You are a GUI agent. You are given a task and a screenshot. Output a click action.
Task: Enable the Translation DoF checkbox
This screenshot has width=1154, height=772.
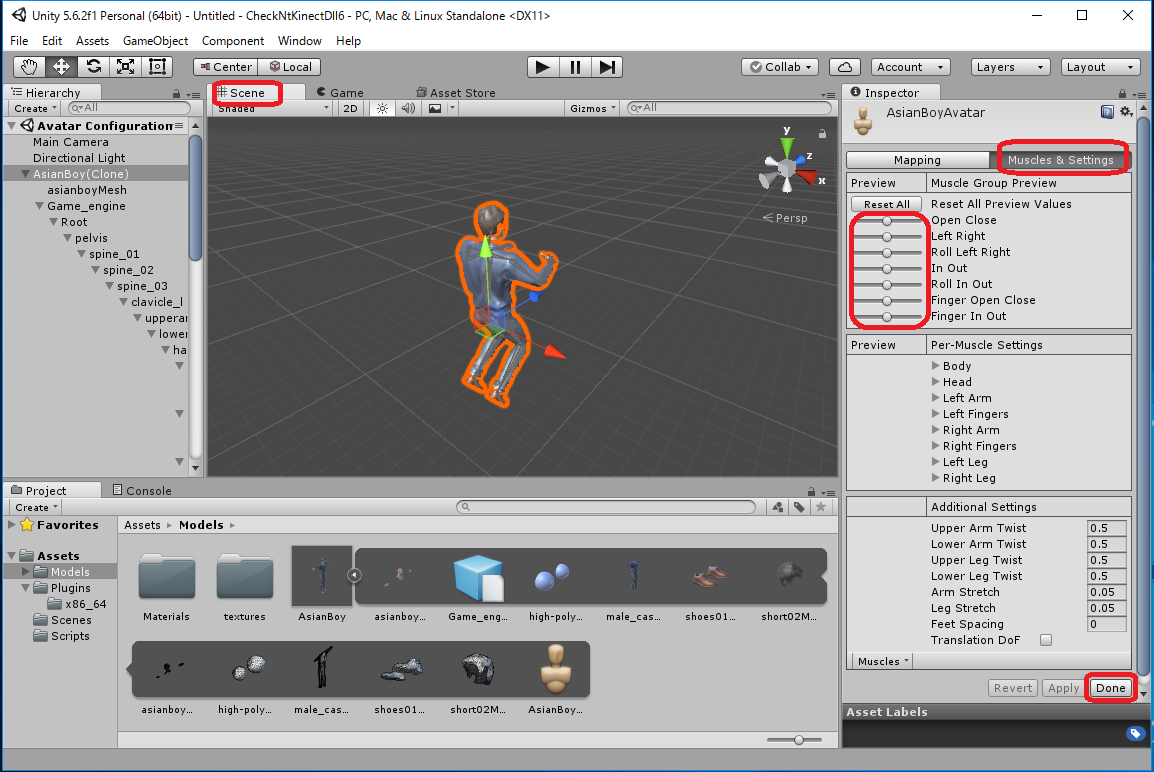(1046, 640)
